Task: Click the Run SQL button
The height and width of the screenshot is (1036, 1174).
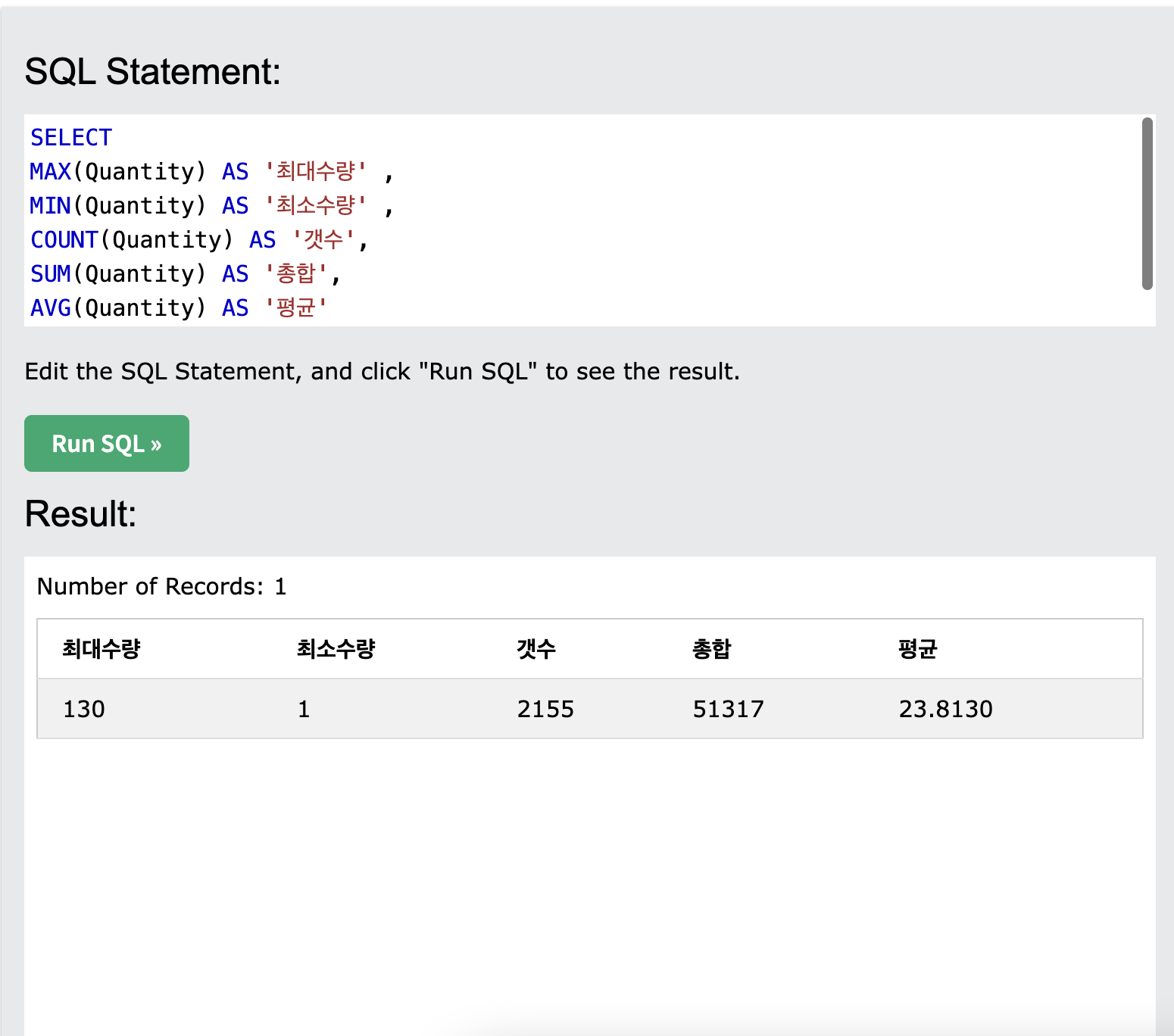Action: pos(107,443)
